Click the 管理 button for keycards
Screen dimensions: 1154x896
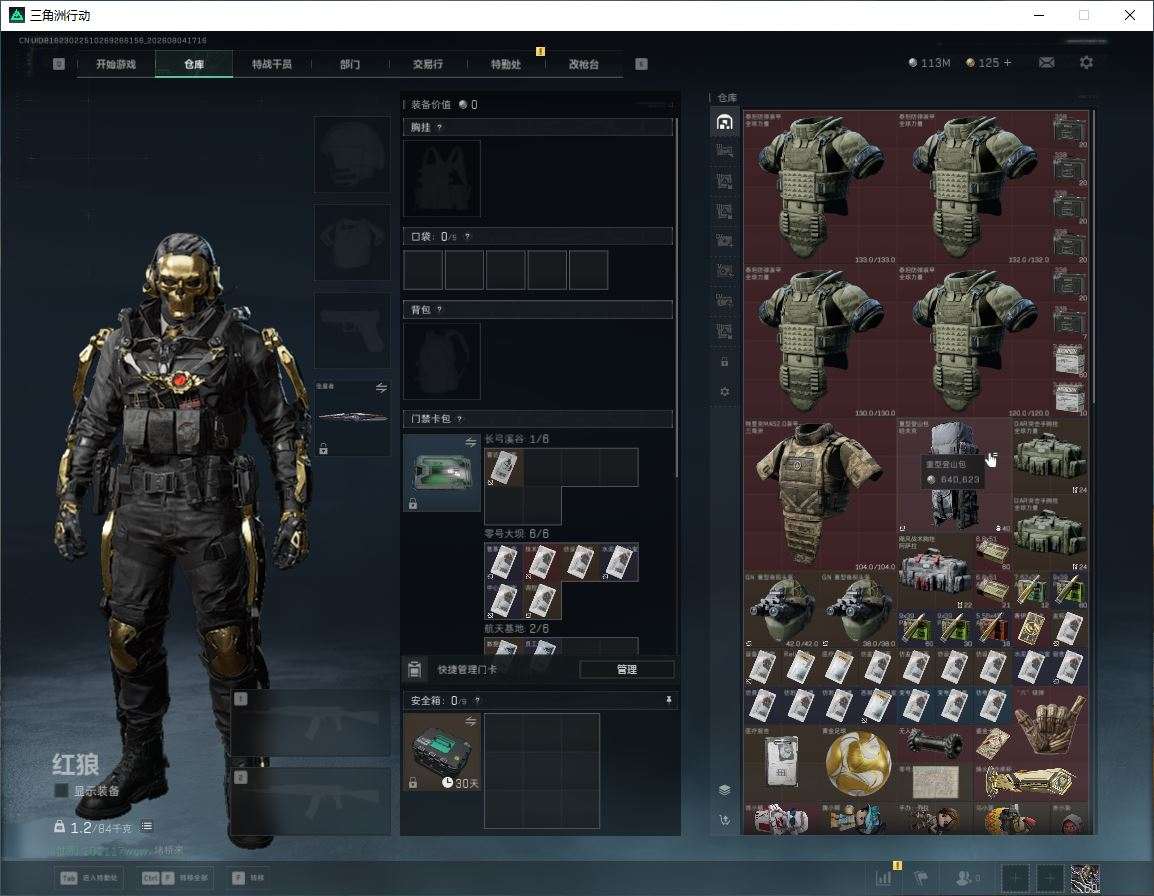click(x=626, y=669)
